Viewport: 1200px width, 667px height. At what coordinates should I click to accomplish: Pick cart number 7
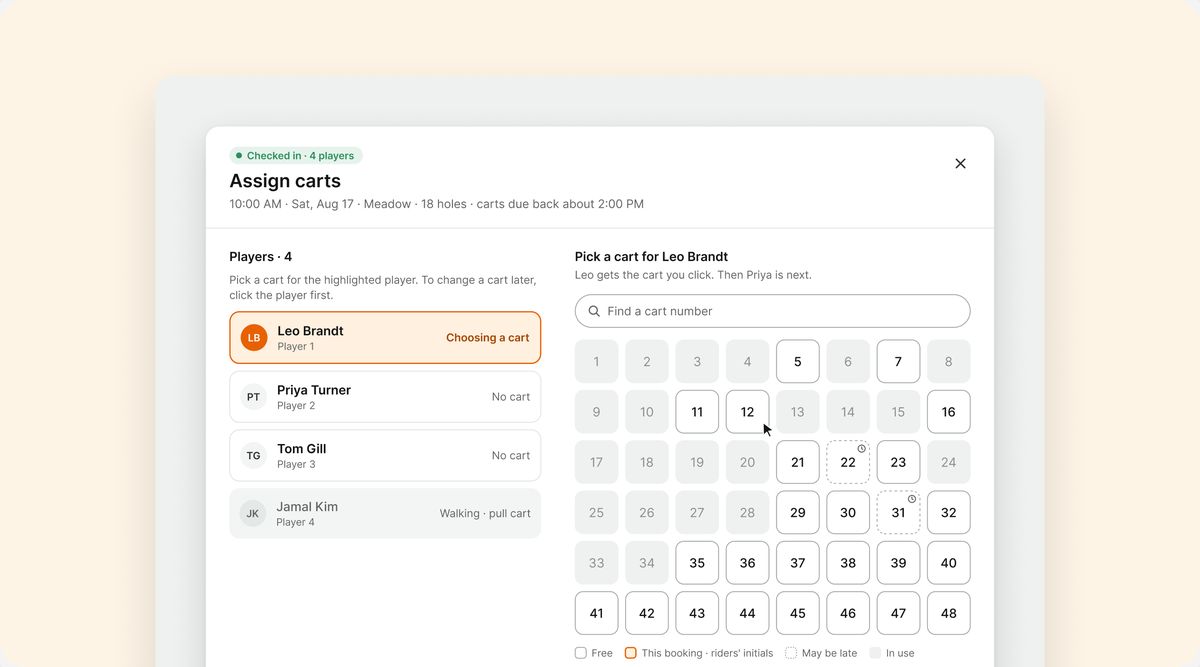898,362
